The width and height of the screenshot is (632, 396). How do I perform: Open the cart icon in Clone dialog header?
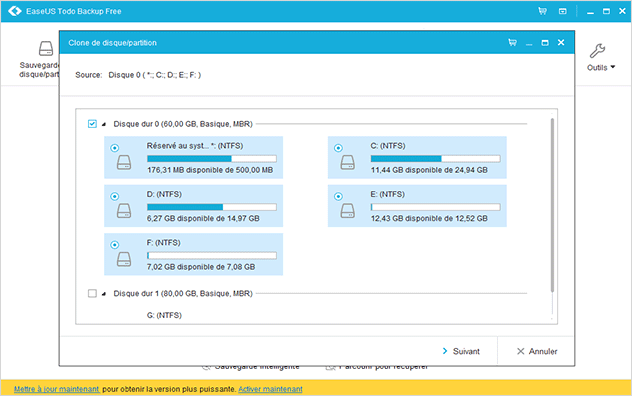(512, 42)
